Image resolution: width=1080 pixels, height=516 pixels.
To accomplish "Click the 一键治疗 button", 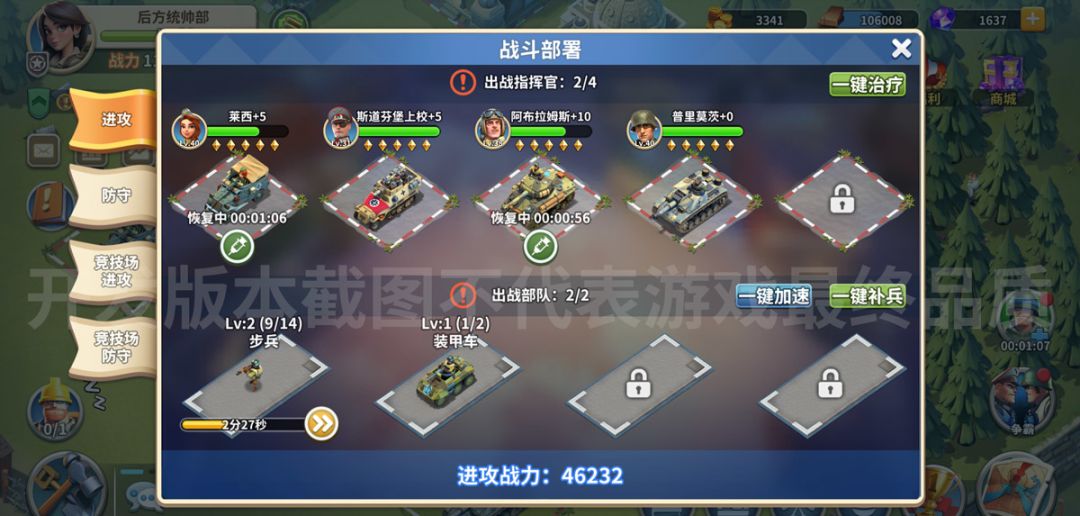I will [867, 85].
